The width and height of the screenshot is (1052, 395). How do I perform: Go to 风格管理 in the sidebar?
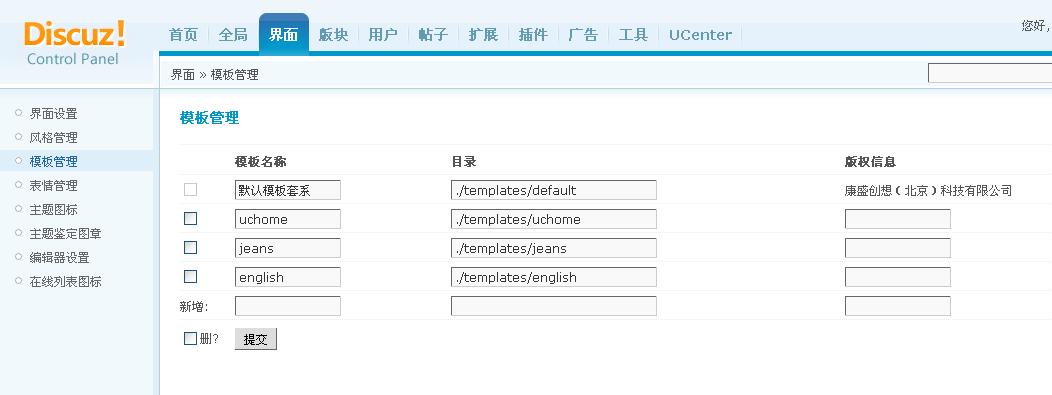(54, 137)
